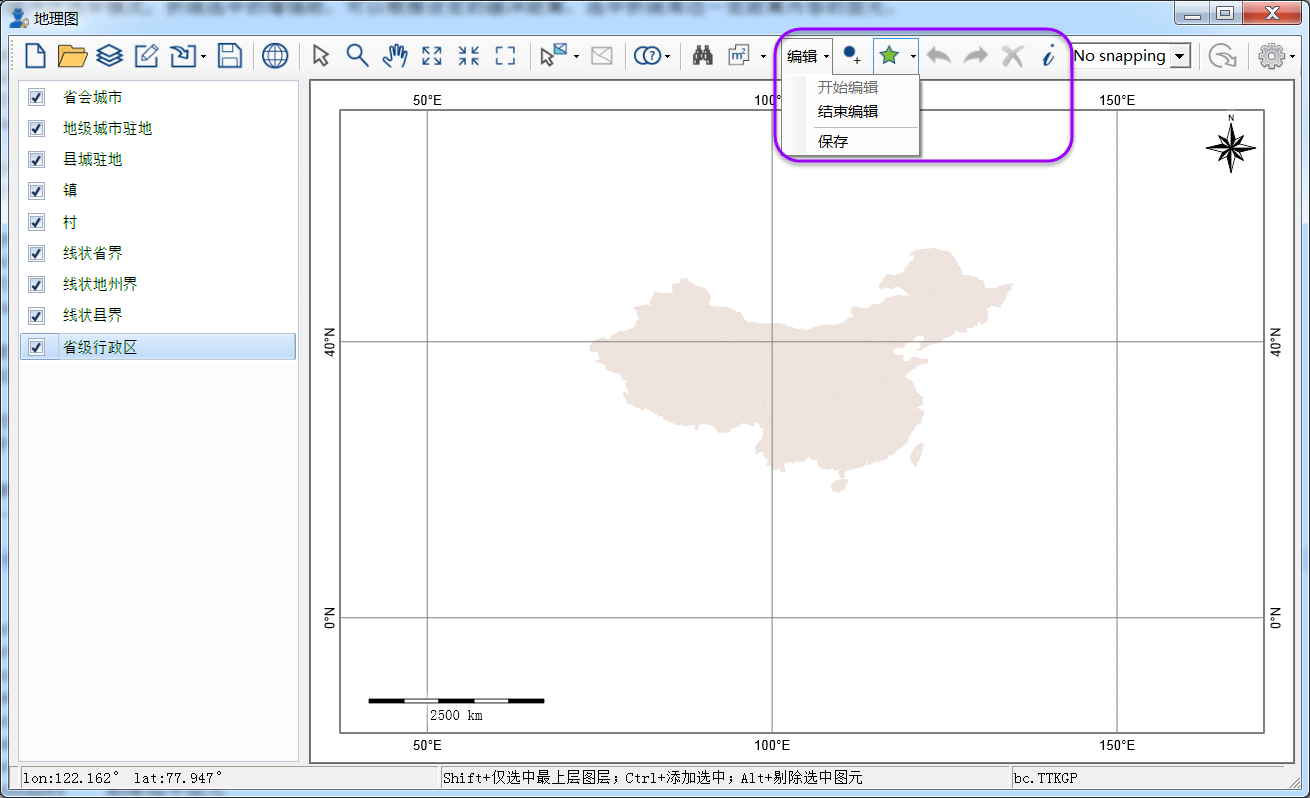Viewport: 1310px width, 798px height.
Task: Click the floppy disk save icon
Action: coord(230,56)
